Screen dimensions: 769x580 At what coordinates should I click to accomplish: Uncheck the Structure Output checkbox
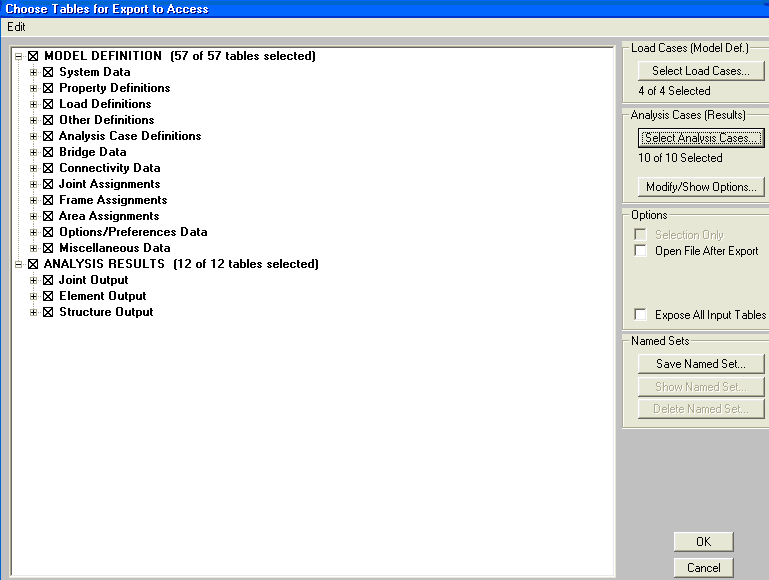[x=48, y=312]
